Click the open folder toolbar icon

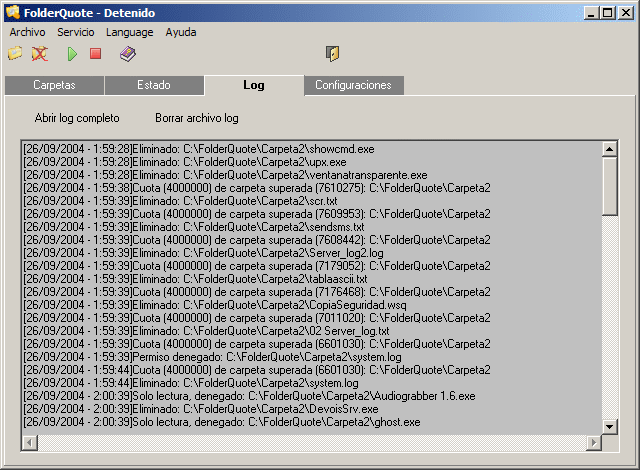point(15,53)
